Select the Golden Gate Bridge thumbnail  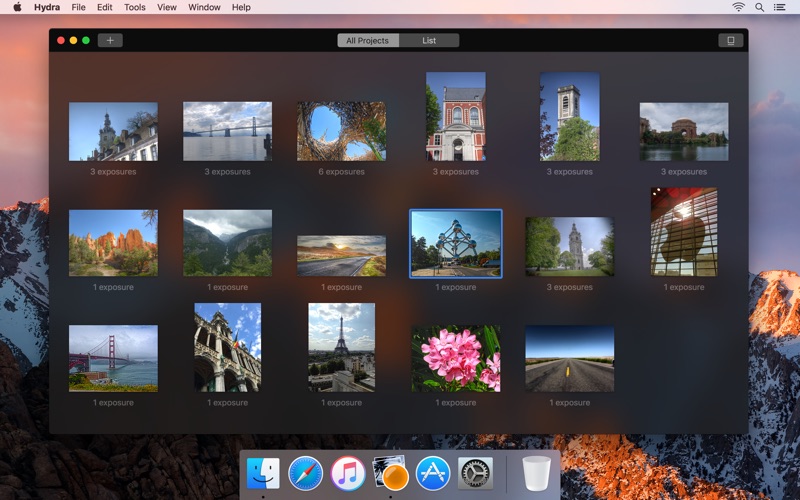pyautogui.click(x=113, y=358)
